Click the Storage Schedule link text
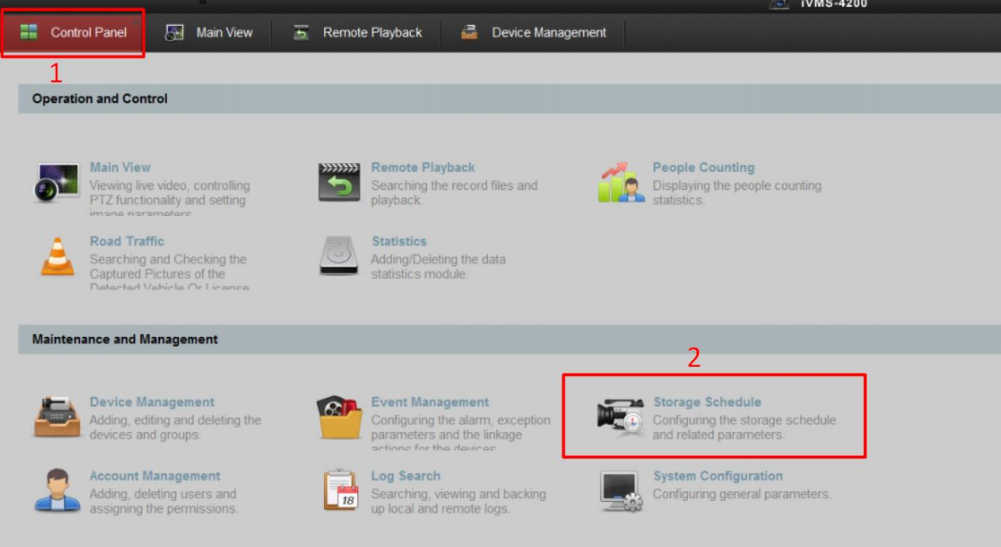1001x547 pixels. 707,402
